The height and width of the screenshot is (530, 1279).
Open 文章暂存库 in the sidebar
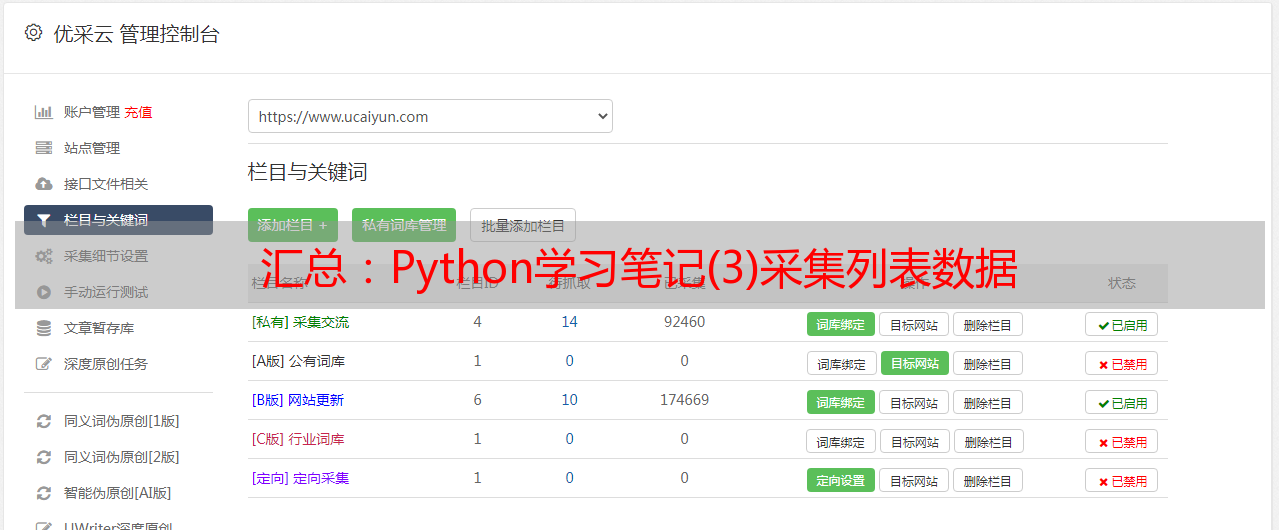point(99,328)
